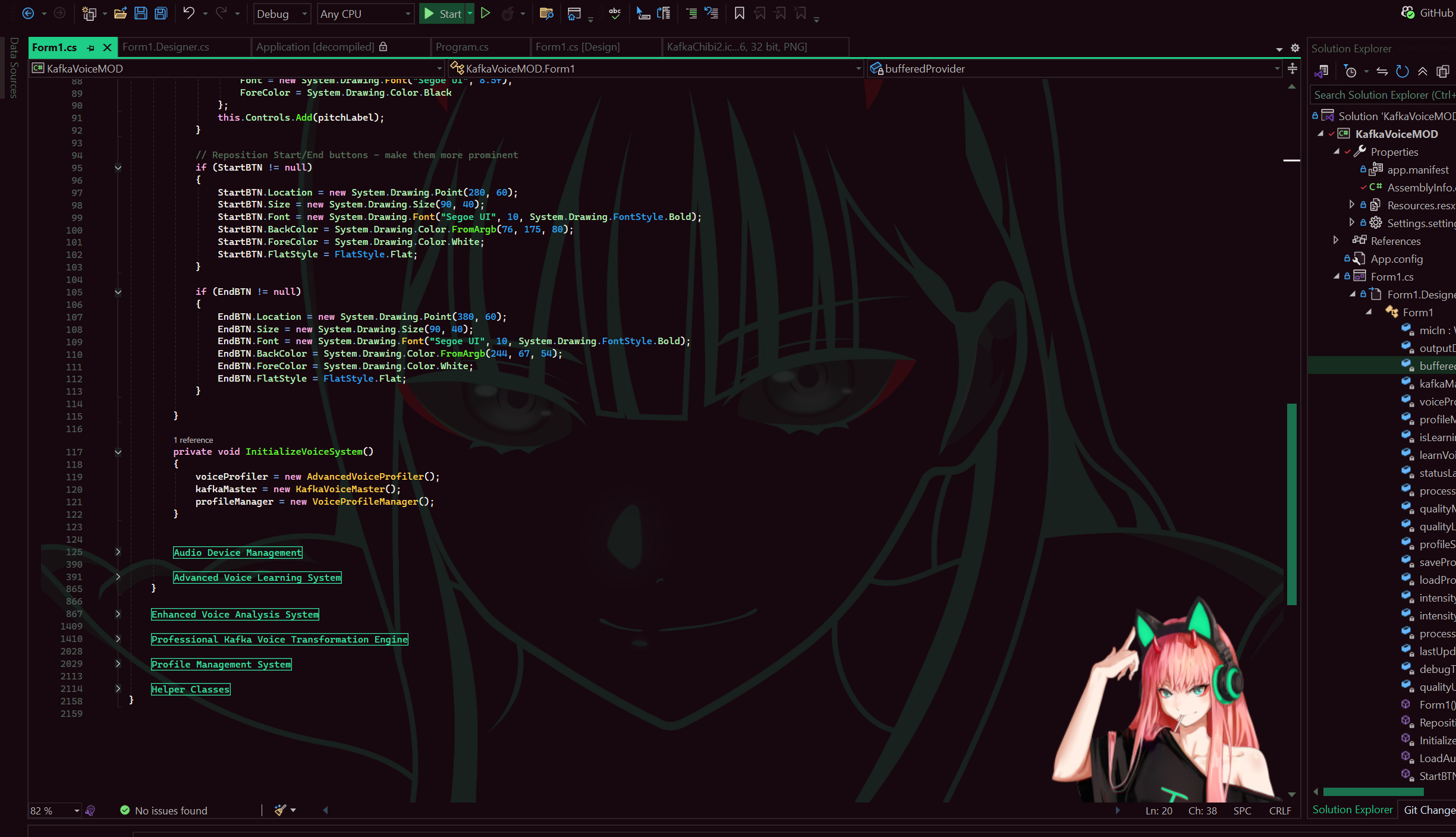This screenshot has width=1456, height=837.
Task: Click the CRLF line ending indicator
Action: (1280, 811)
